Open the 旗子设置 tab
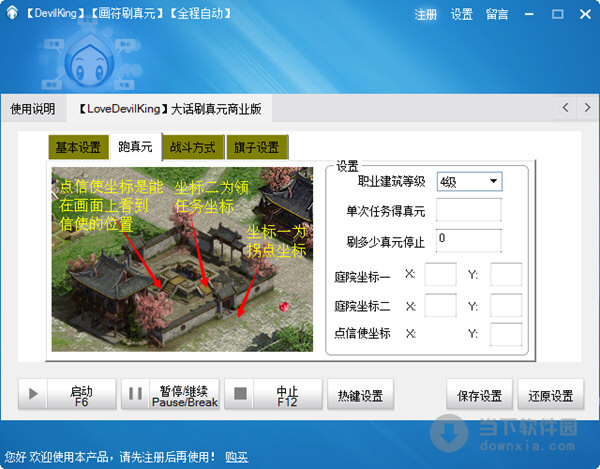 pos(257,147)
